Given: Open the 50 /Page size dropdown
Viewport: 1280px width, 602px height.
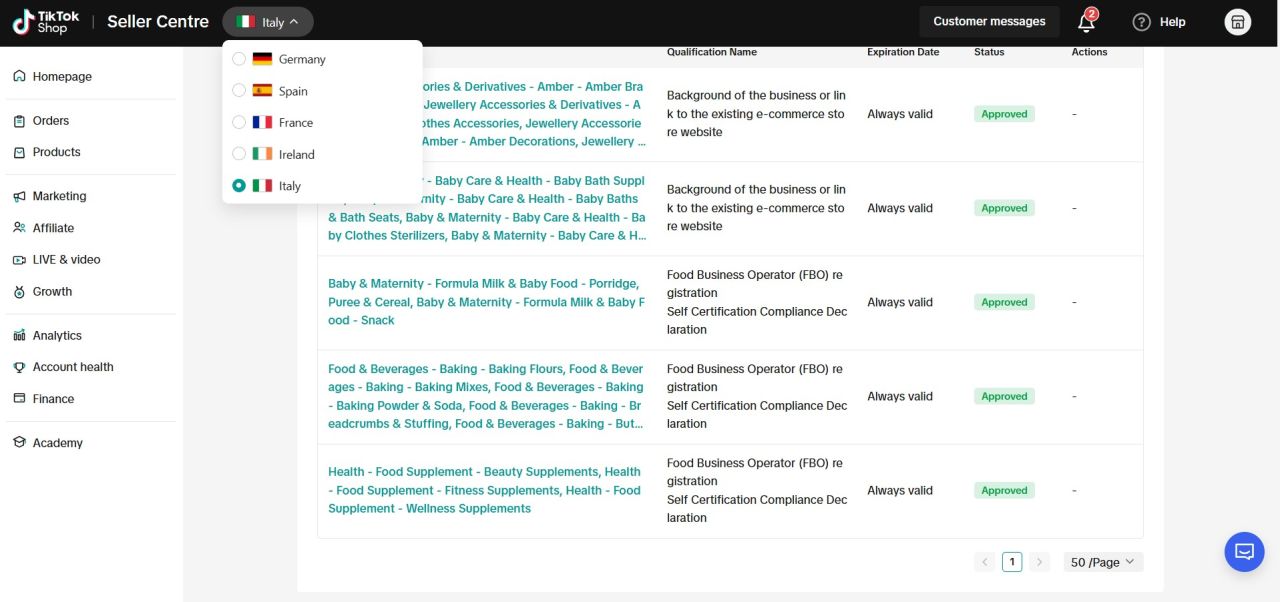Looking at the screenshot, I should (1102, 562).
